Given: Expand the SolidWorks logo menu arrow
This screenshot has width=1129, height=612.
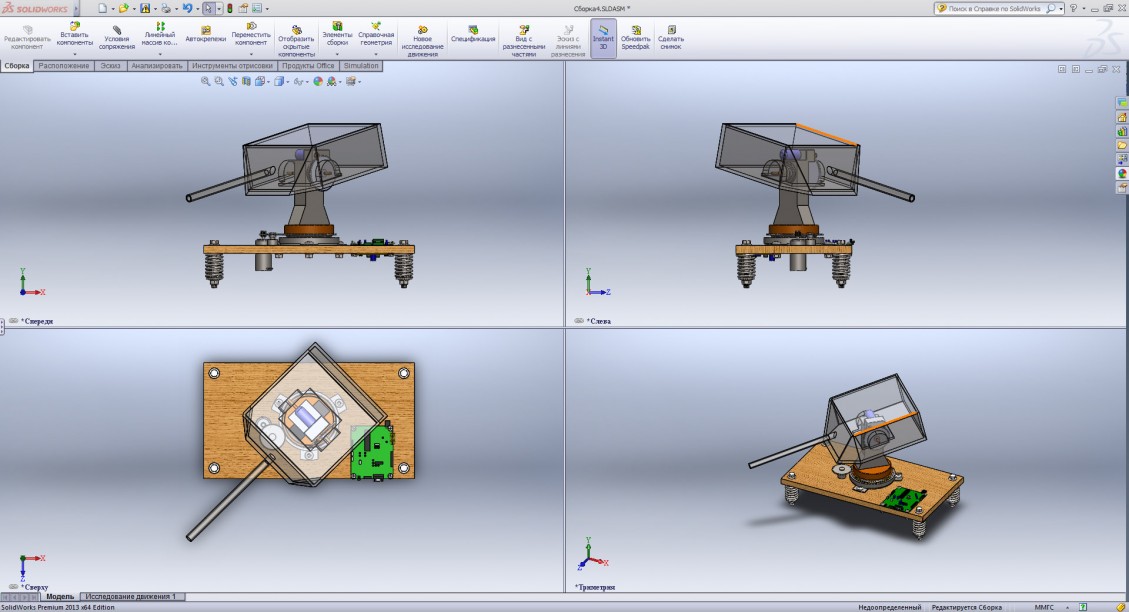Looking at the screenshot, I should (76, 9).
